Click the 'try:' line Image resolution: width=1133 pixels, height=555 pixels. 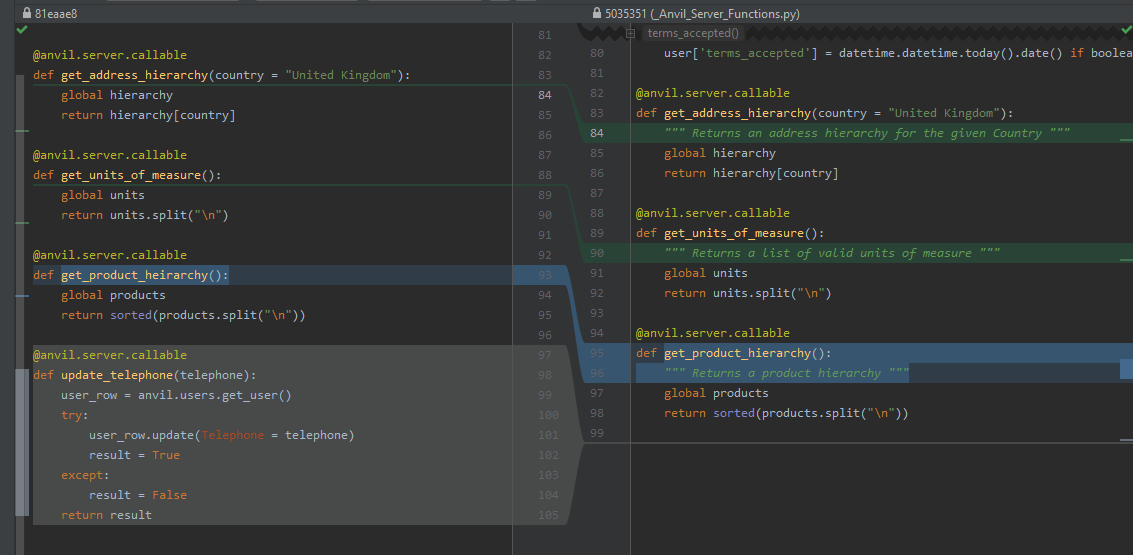pyautogui.click(x=74, y=415)
